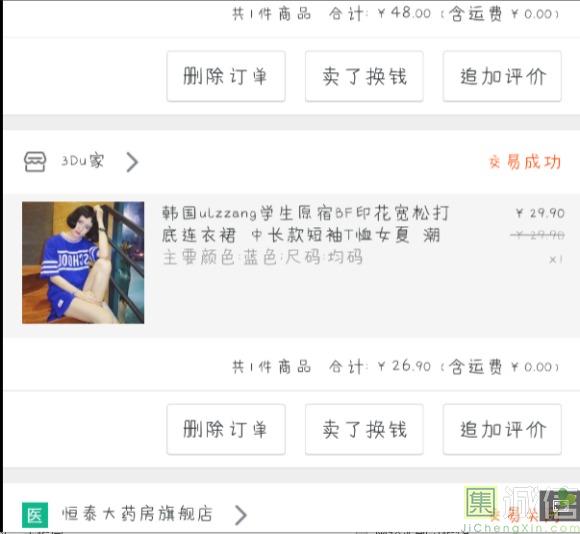Click the 3Du家 shop storefront icon

click(35, 162)
